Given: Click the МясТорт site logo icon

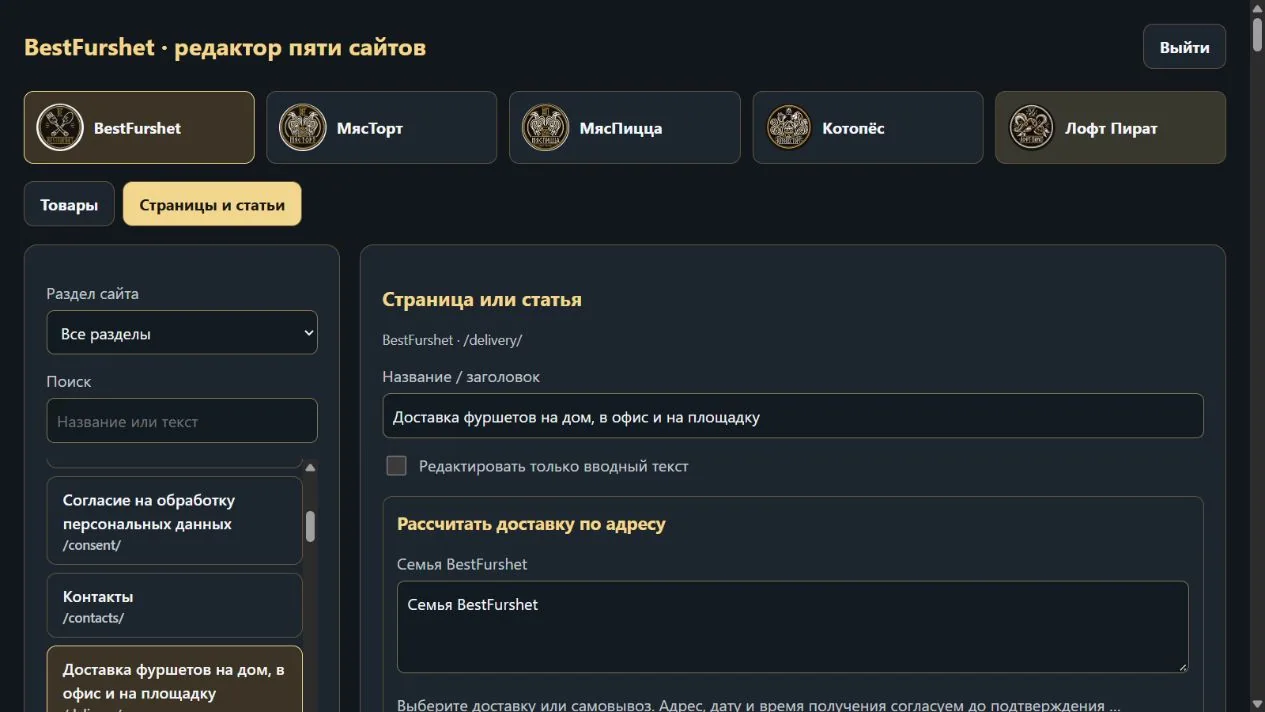Looking at the screenshot, I should 303,128.
